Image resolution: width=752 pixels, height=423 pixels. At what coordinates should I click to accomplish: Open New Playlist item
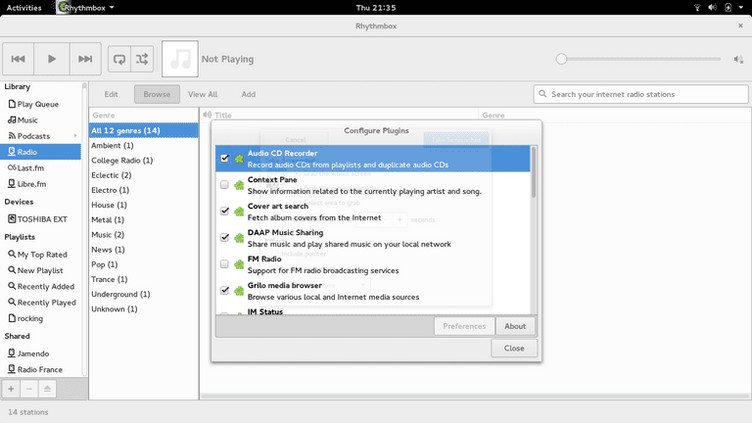tap(35, 270)
